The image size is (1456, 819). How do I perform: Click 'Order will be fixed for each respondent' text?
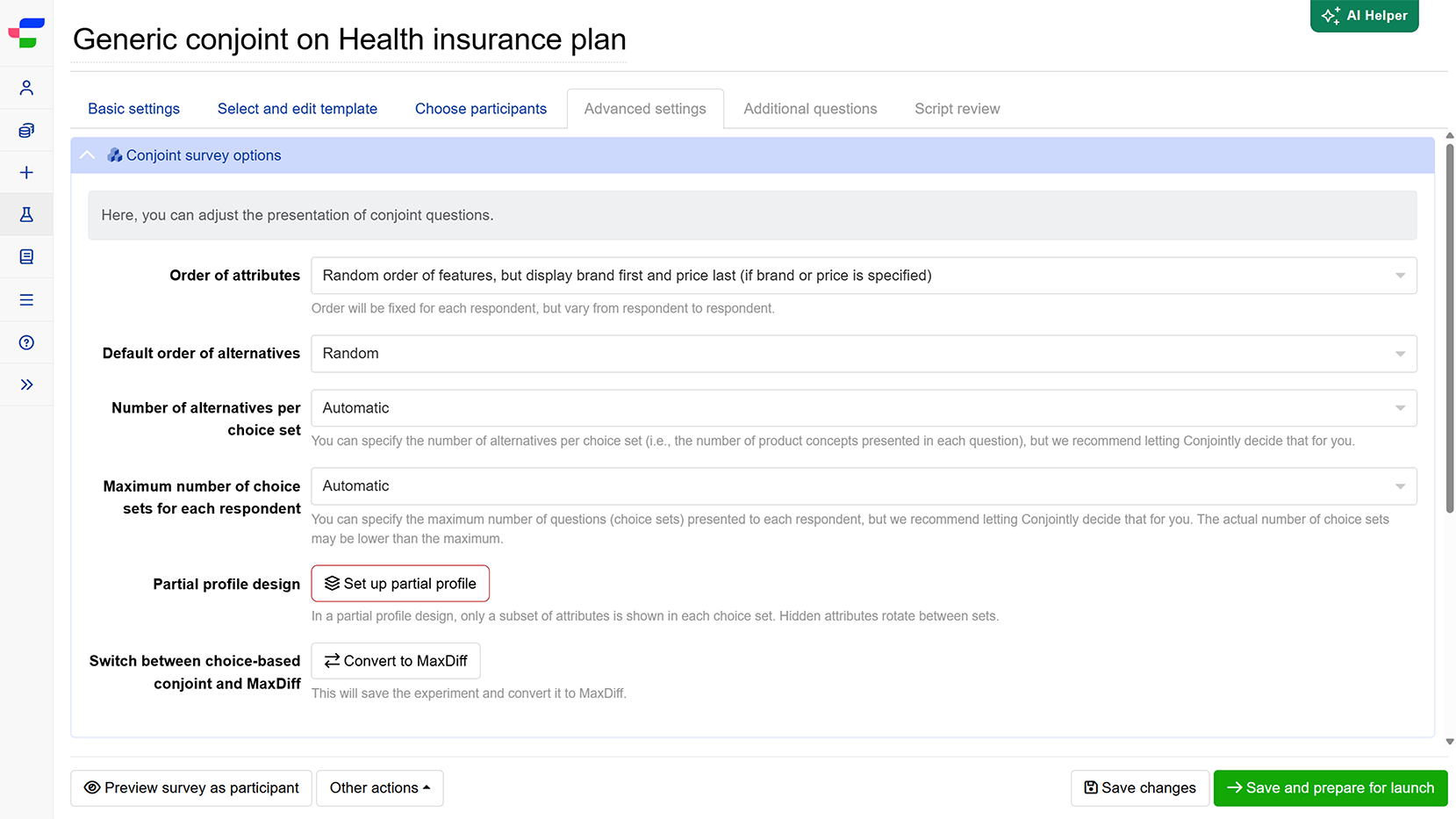coord(543,309)
